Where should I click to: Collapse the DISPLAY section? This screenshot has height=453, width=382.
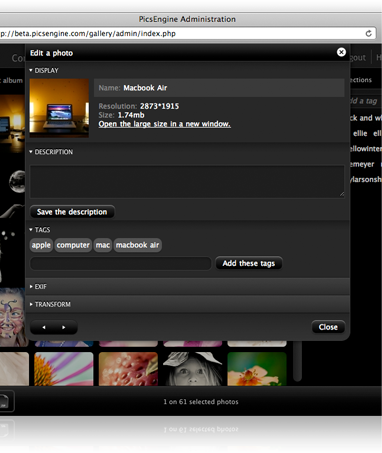coord(44,70)
